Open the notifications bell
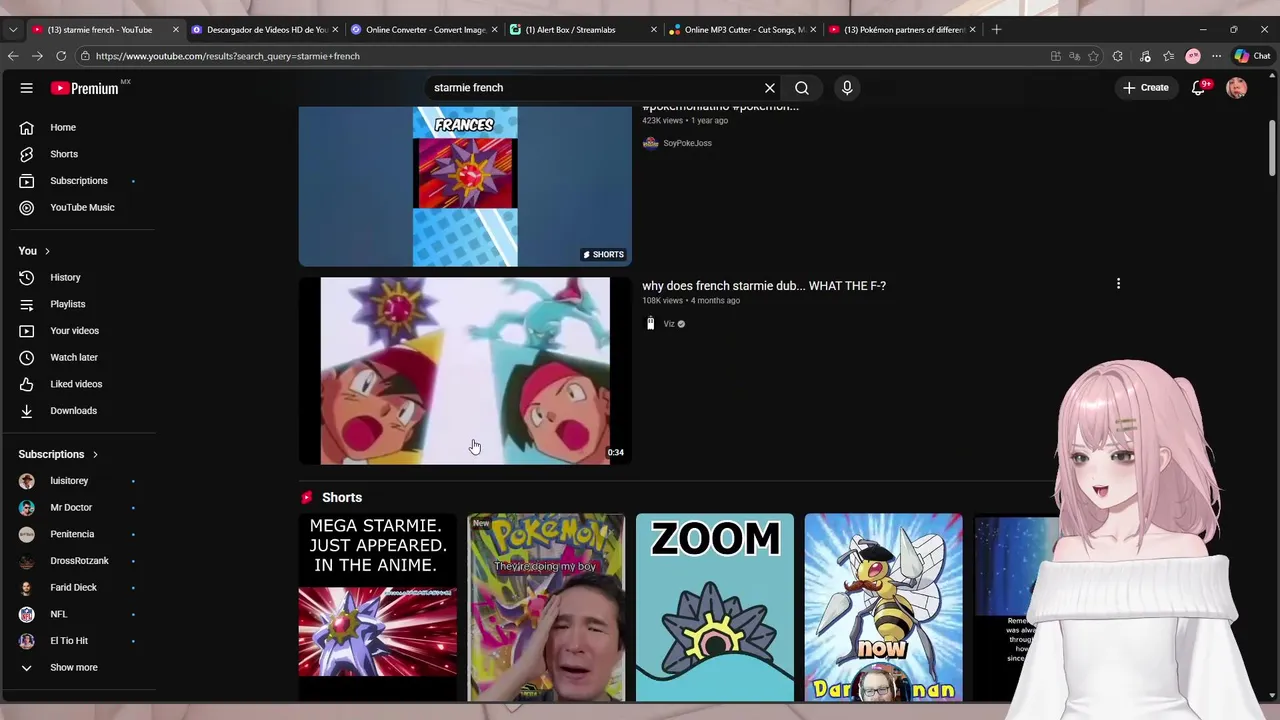The image size is (1280, 720). click(x=1198, y=88)
